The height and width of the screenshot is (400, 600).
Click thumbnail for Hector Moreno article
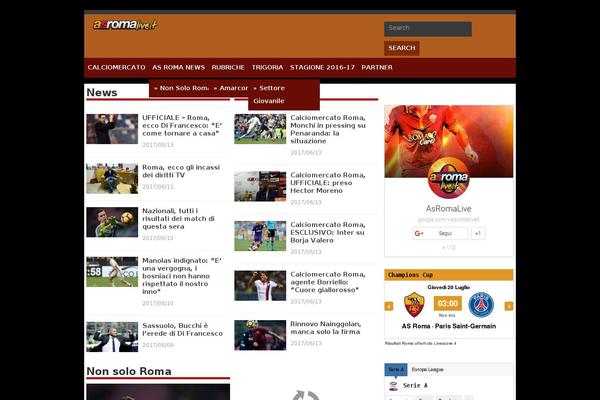[260, 186]
